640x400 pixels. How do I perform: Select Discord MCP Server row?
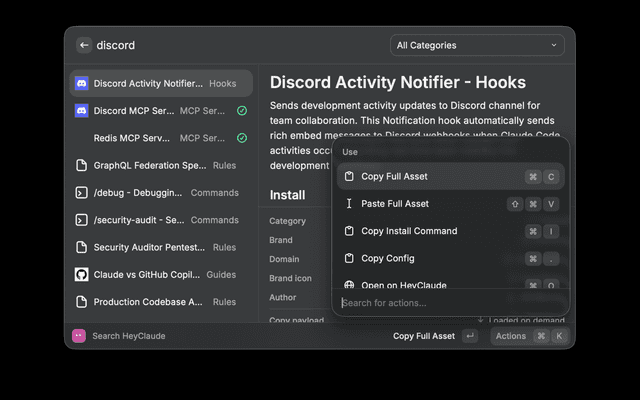coord(161,111)
